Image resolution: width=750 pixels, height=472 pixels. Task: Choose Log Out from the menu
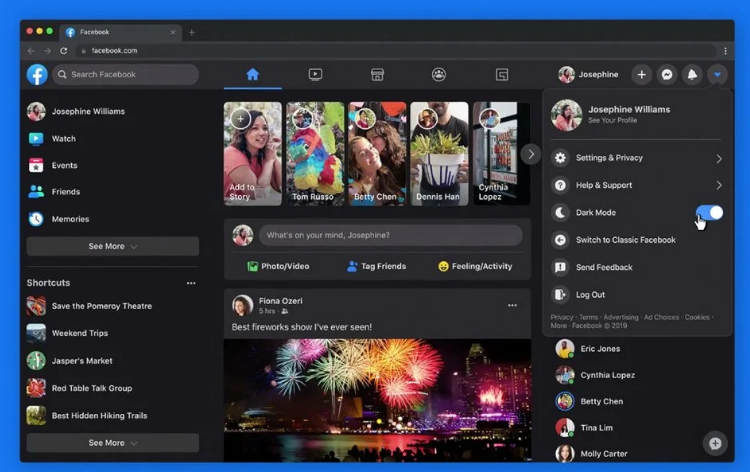point(590,295)
